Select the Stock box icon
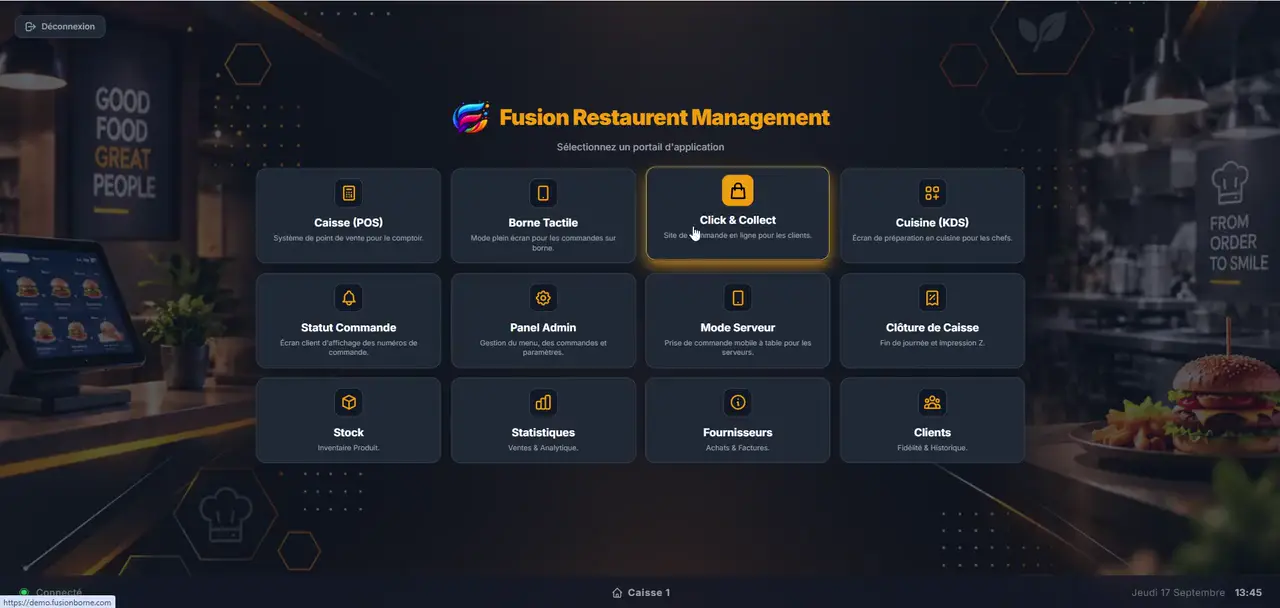This screenshot has height=608, width=1280. (348, 402)
